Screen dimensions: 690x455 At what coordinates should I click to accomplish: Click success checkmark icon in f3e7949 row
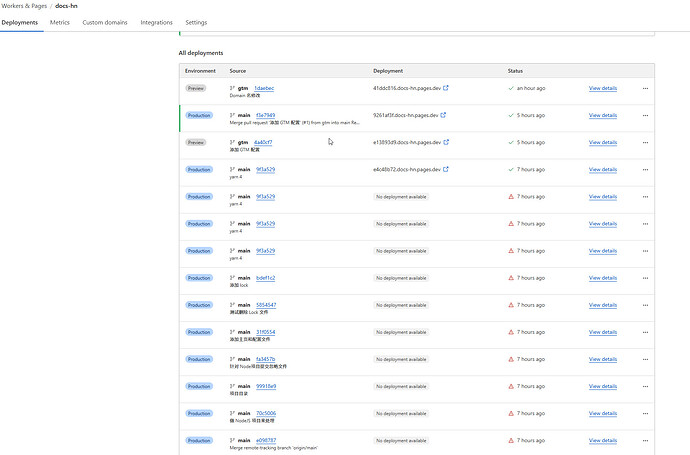coord(511,115)
